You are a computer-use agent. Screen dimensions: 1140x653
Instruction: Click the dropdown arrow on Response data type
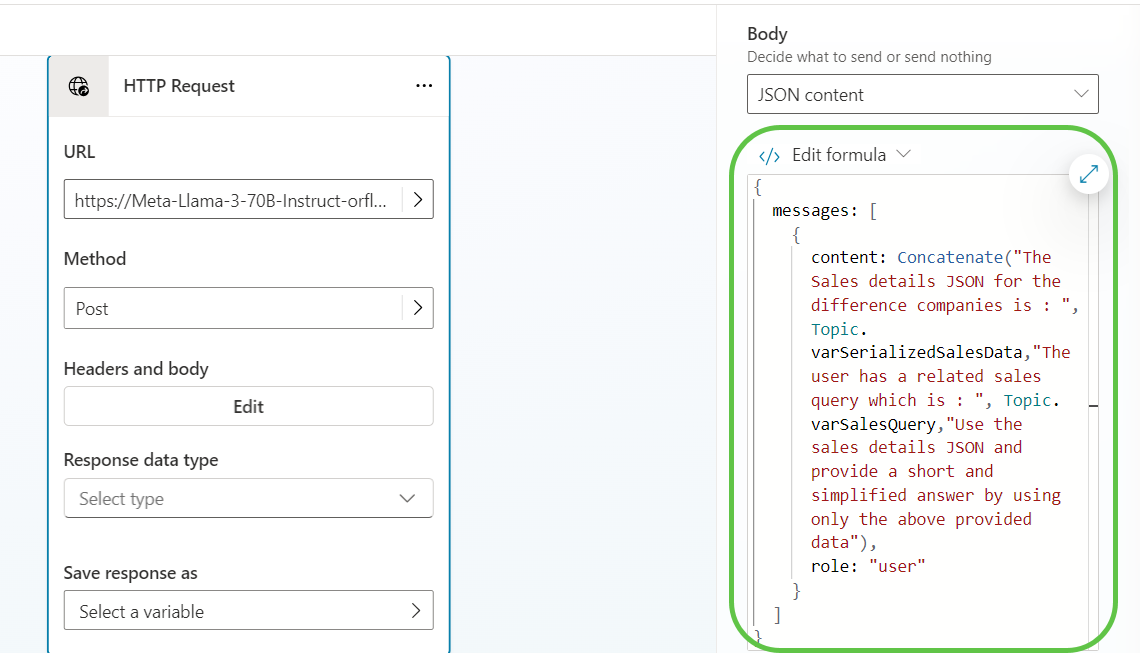[x=407, y=498]
